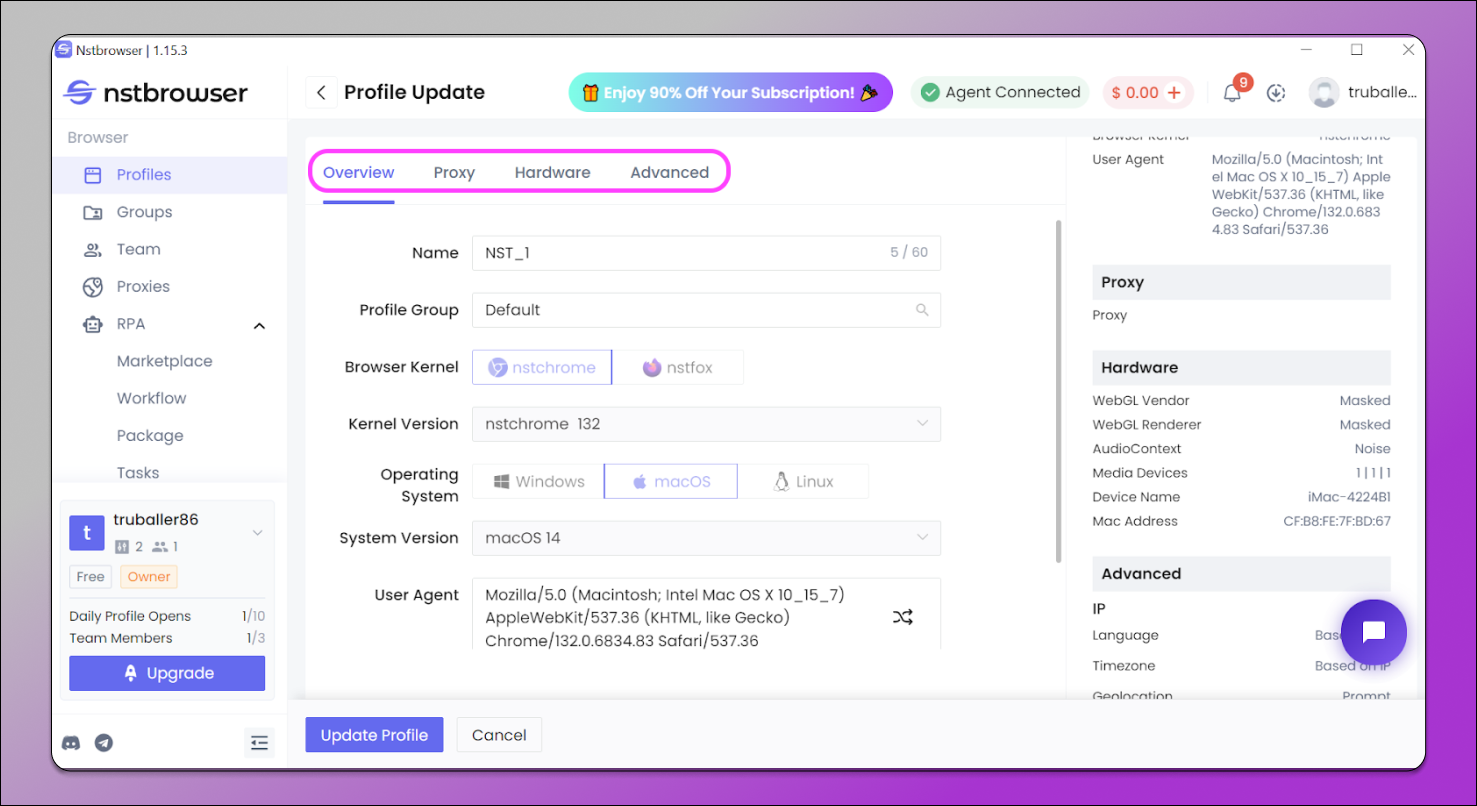Open Workflow under RPA
1477x806 pixels.
tap(152, 398)
